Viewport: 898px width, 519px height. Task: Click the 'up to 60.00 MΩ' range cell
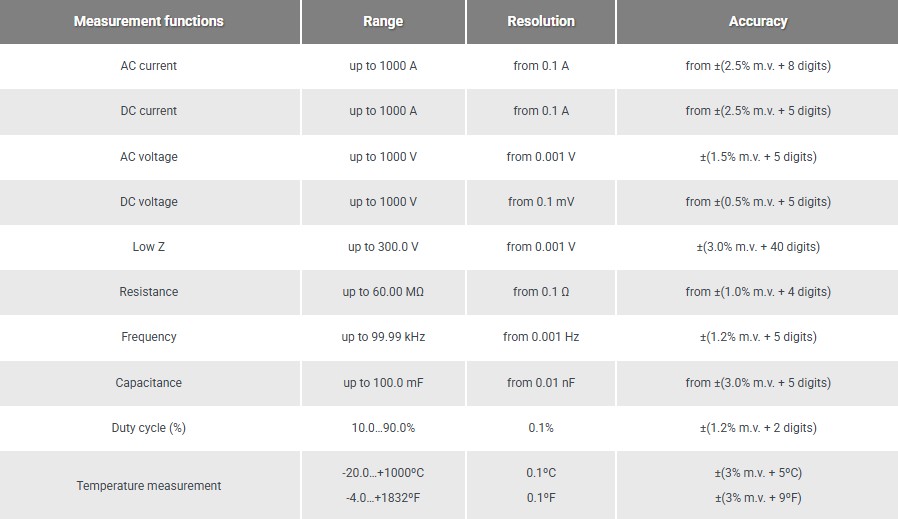point(383,292)
